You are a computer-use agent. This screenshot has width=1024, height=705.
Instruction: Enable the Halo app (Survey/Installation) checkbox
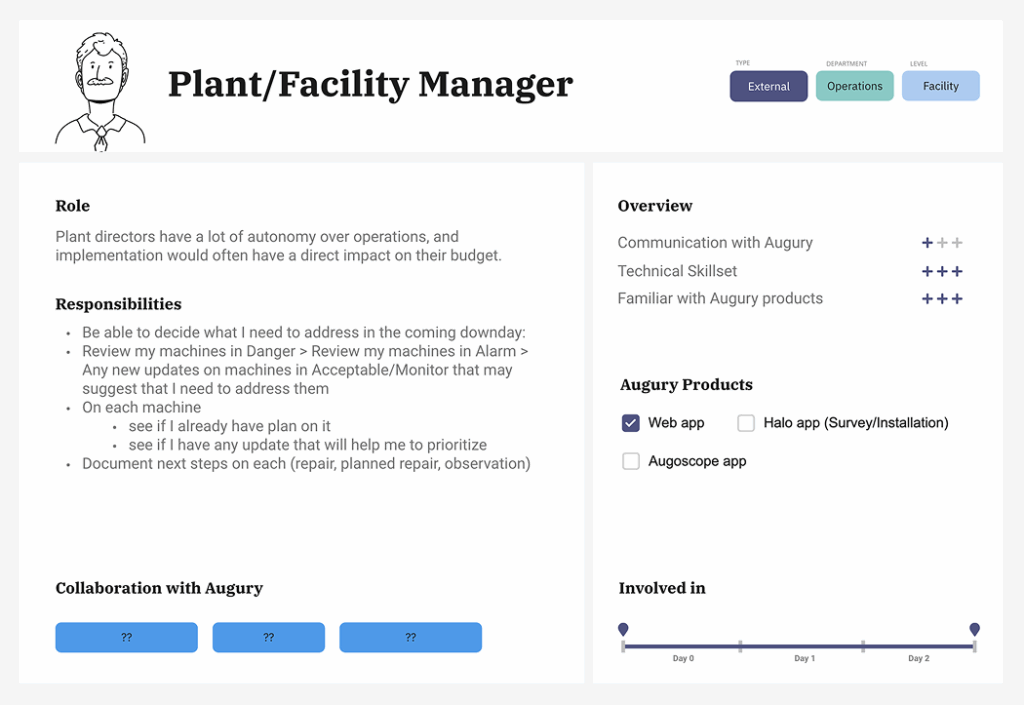pos(746,423)
